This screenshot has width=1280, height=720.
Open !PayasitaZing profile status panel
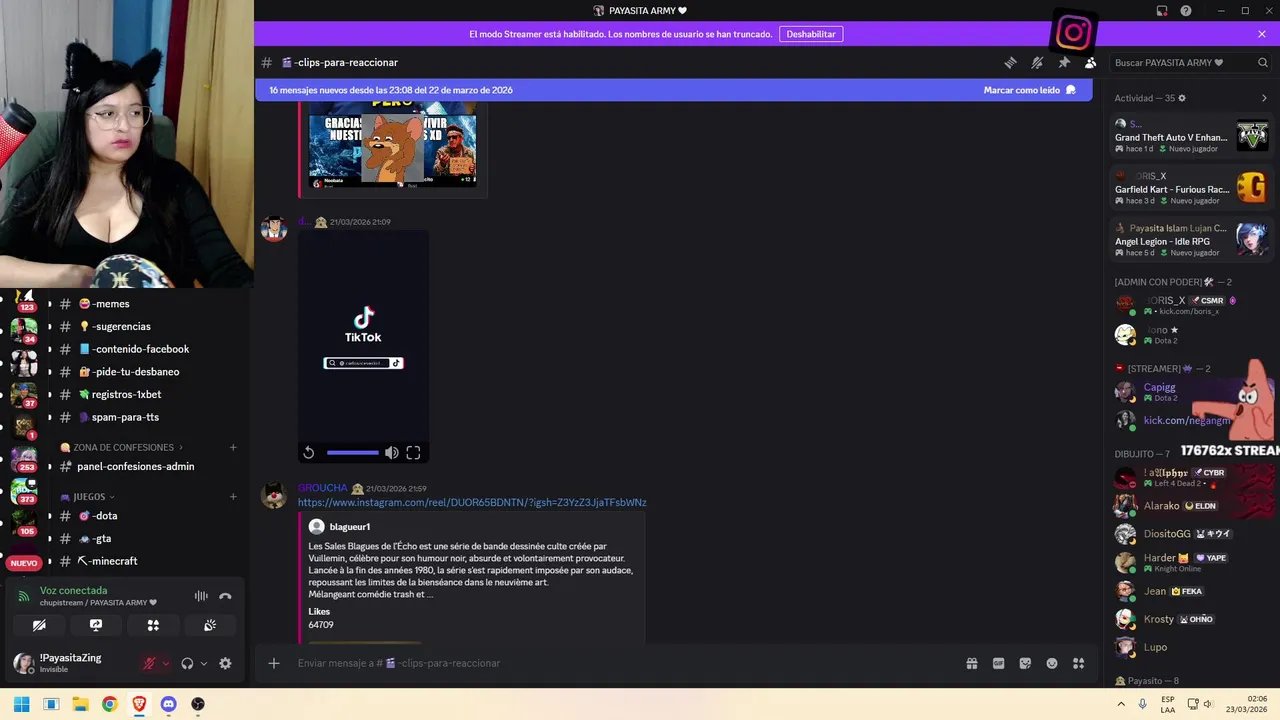70,663
